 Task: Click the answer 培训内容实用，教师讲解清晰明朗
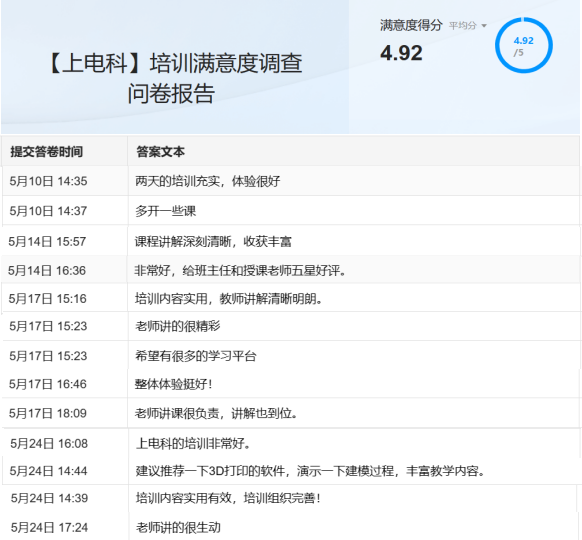(x=228, y=298)
